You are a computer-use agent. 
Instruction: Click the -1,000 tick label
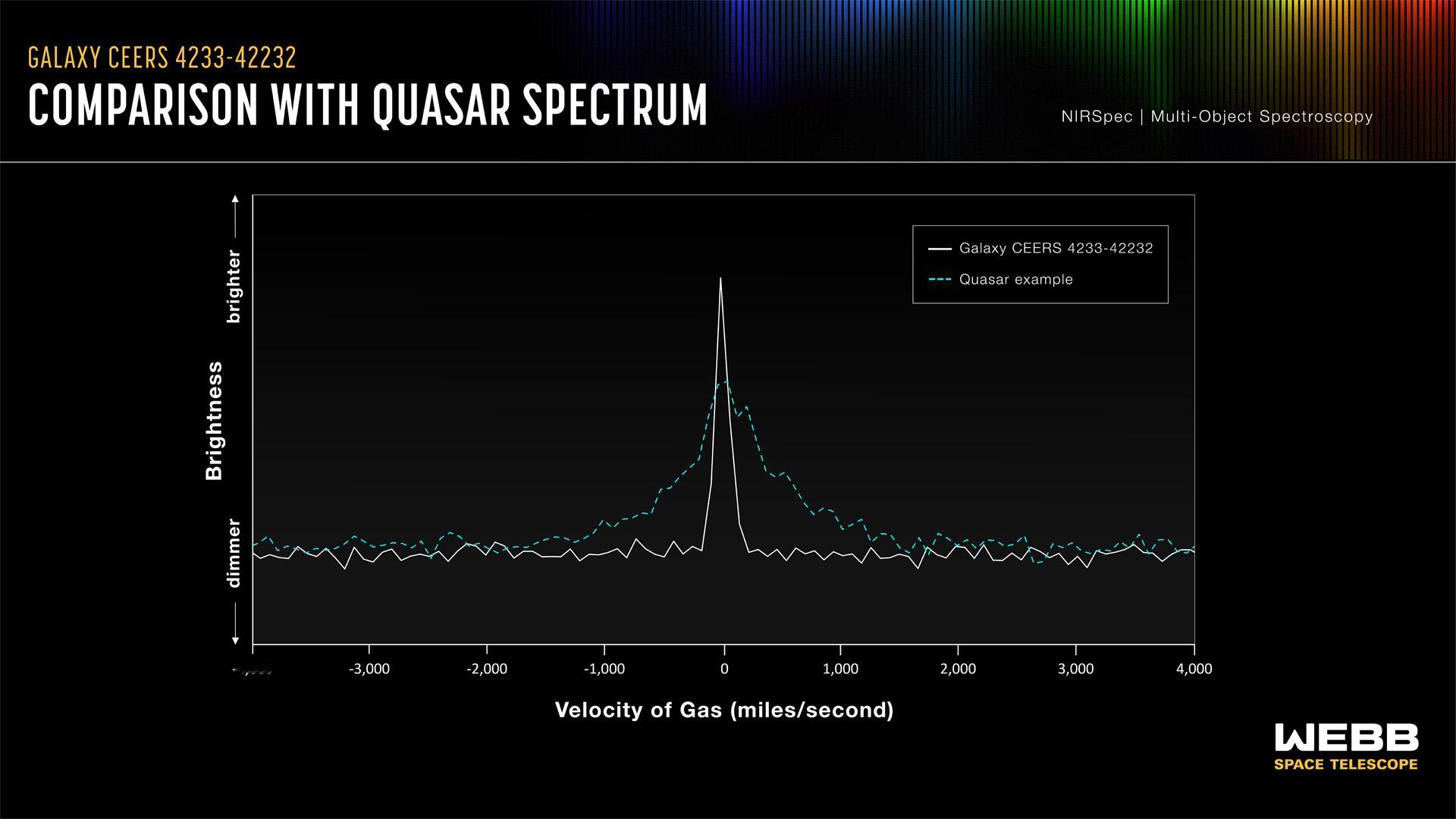click(604, 669)
